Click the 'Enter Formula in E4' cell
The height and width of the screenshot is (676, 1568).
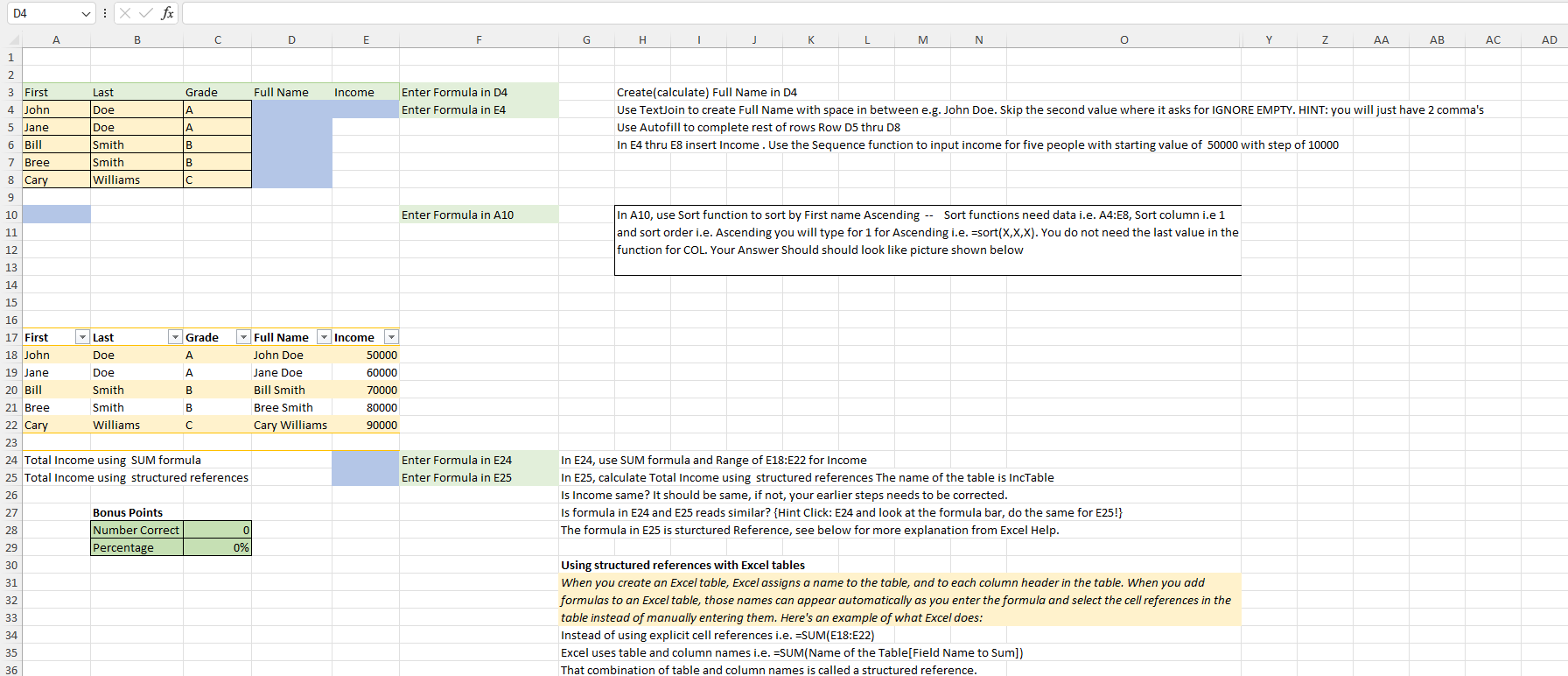coord(479,109)
